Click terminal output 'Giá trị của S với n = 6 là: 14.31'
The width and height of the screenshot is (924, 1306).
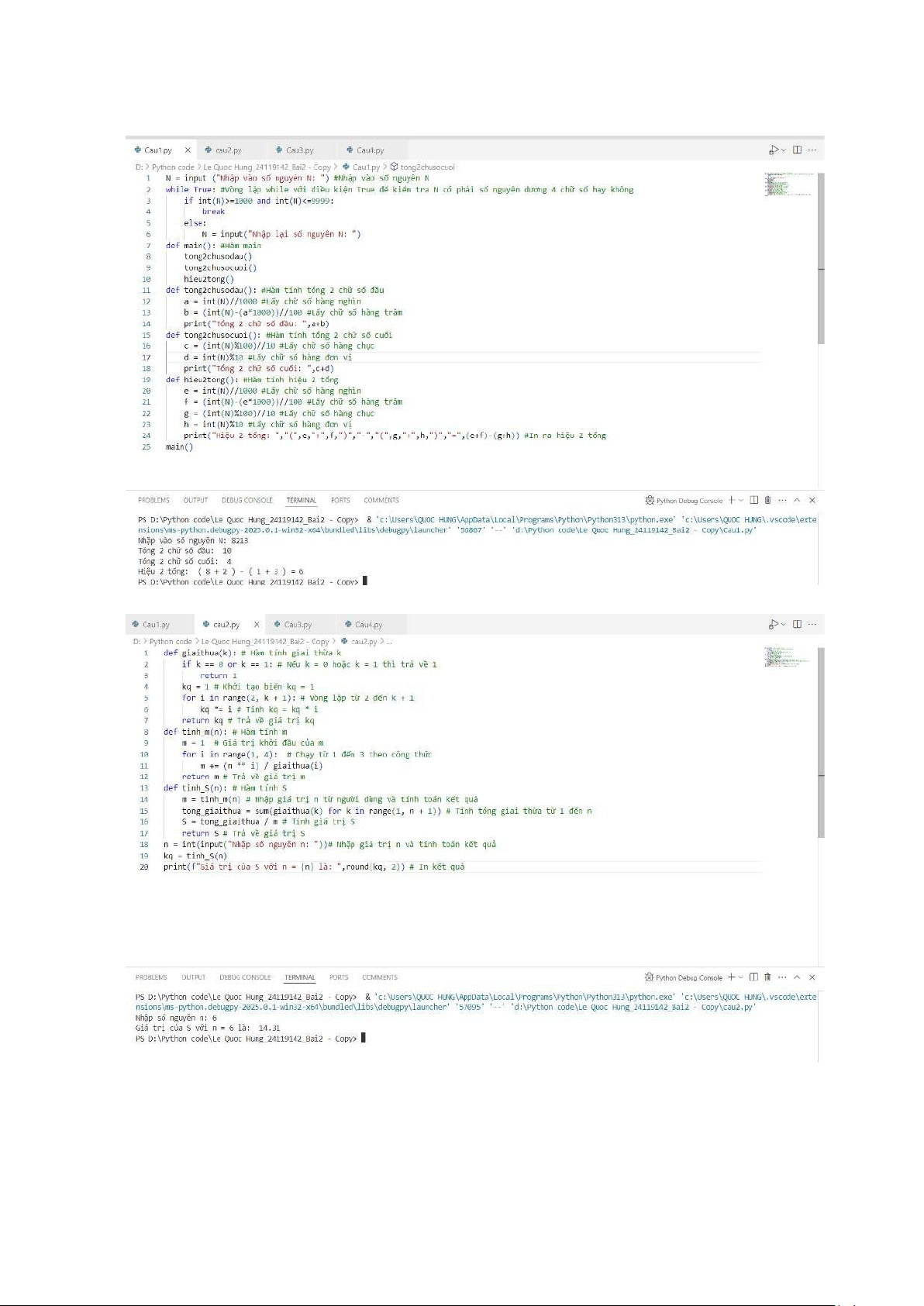click(x=208, y=1029)
